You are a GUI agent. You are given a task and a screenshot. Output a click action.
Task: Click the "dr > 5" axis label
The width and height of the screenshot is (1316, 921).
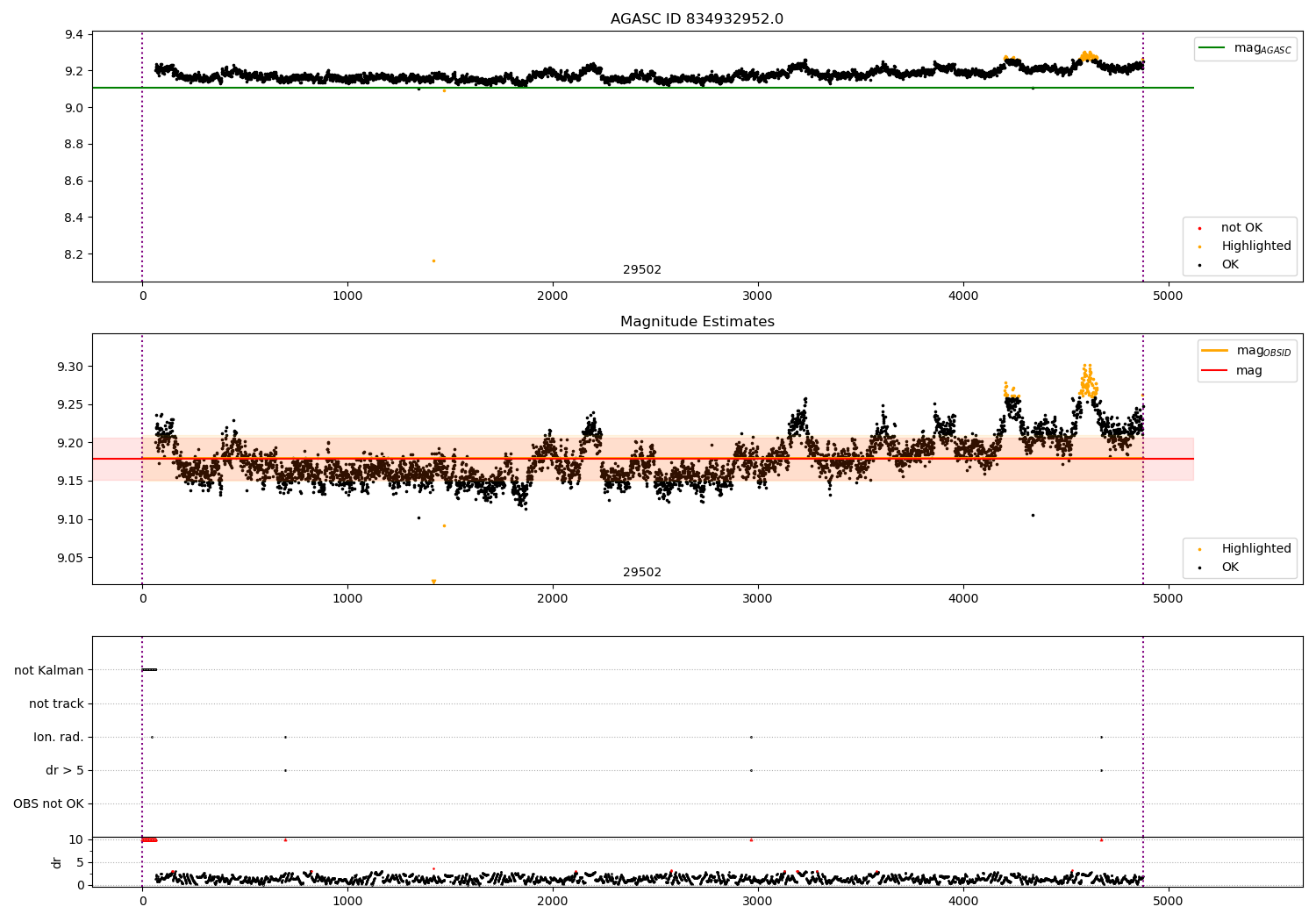pos(65,771)
